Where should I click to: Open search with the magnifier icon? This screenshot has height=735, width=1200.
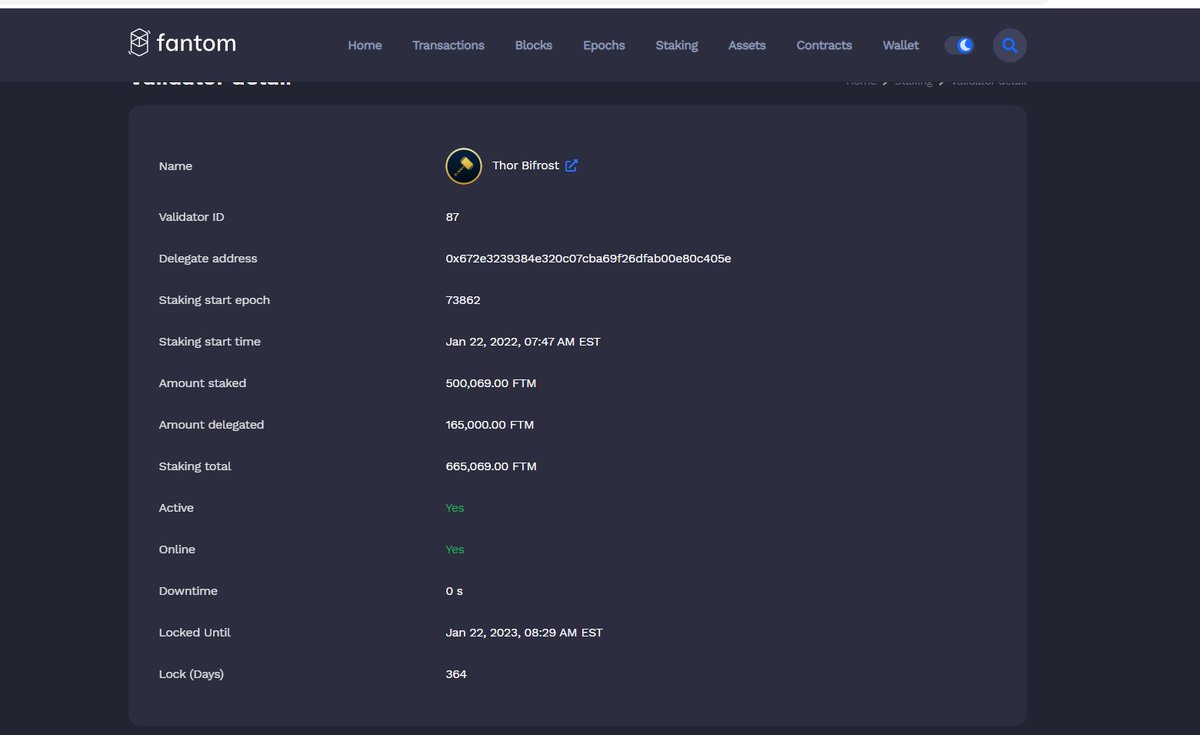(1009, 45)
